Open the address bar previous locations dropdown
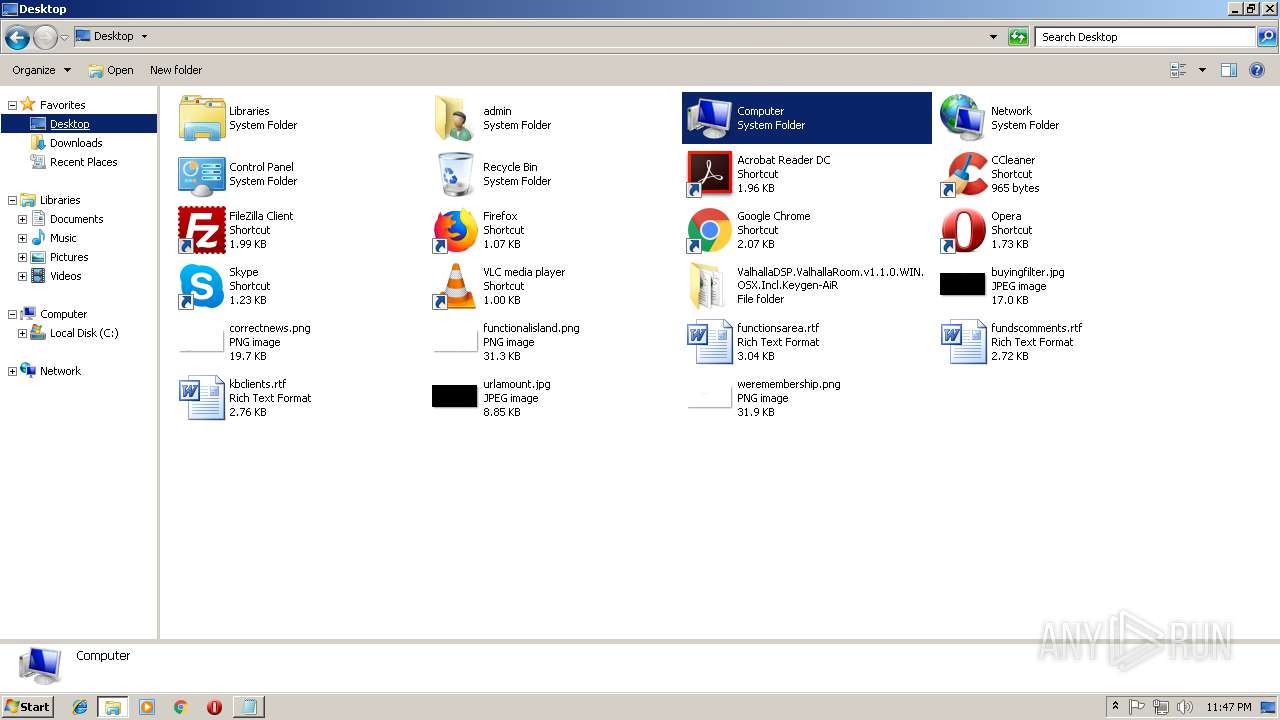Viewport: 1280px width, 720px height. [x=993, y=37]
